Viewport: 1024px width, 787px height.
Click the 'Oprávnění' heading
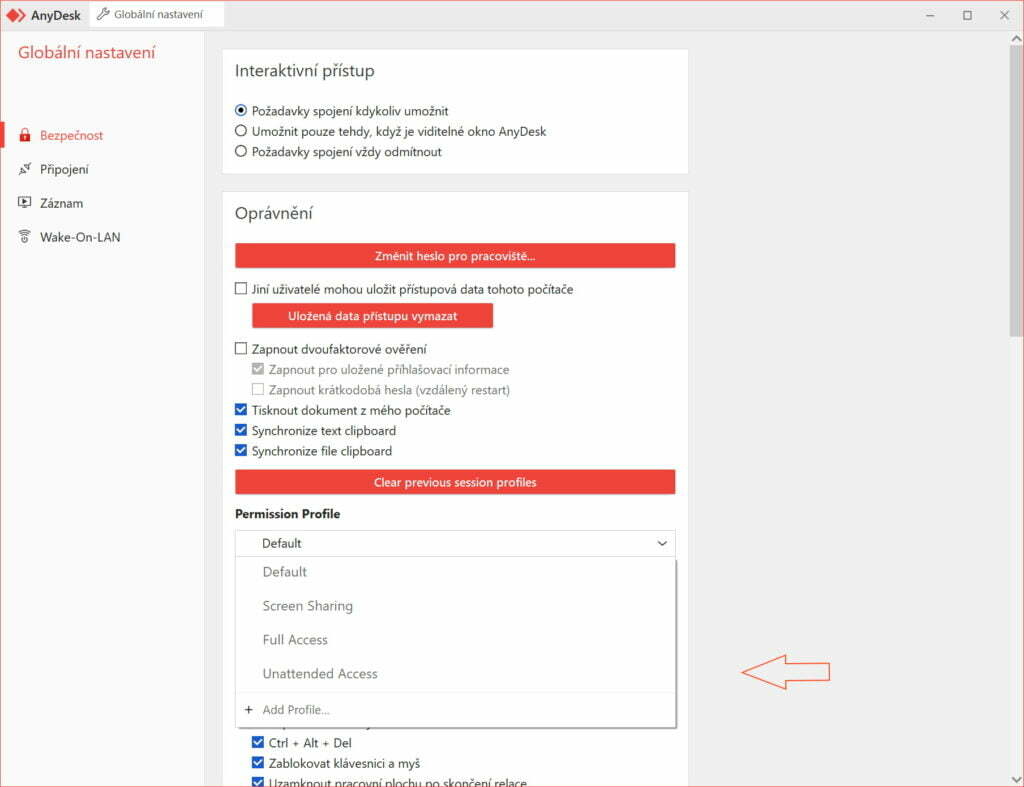point(274,213)
